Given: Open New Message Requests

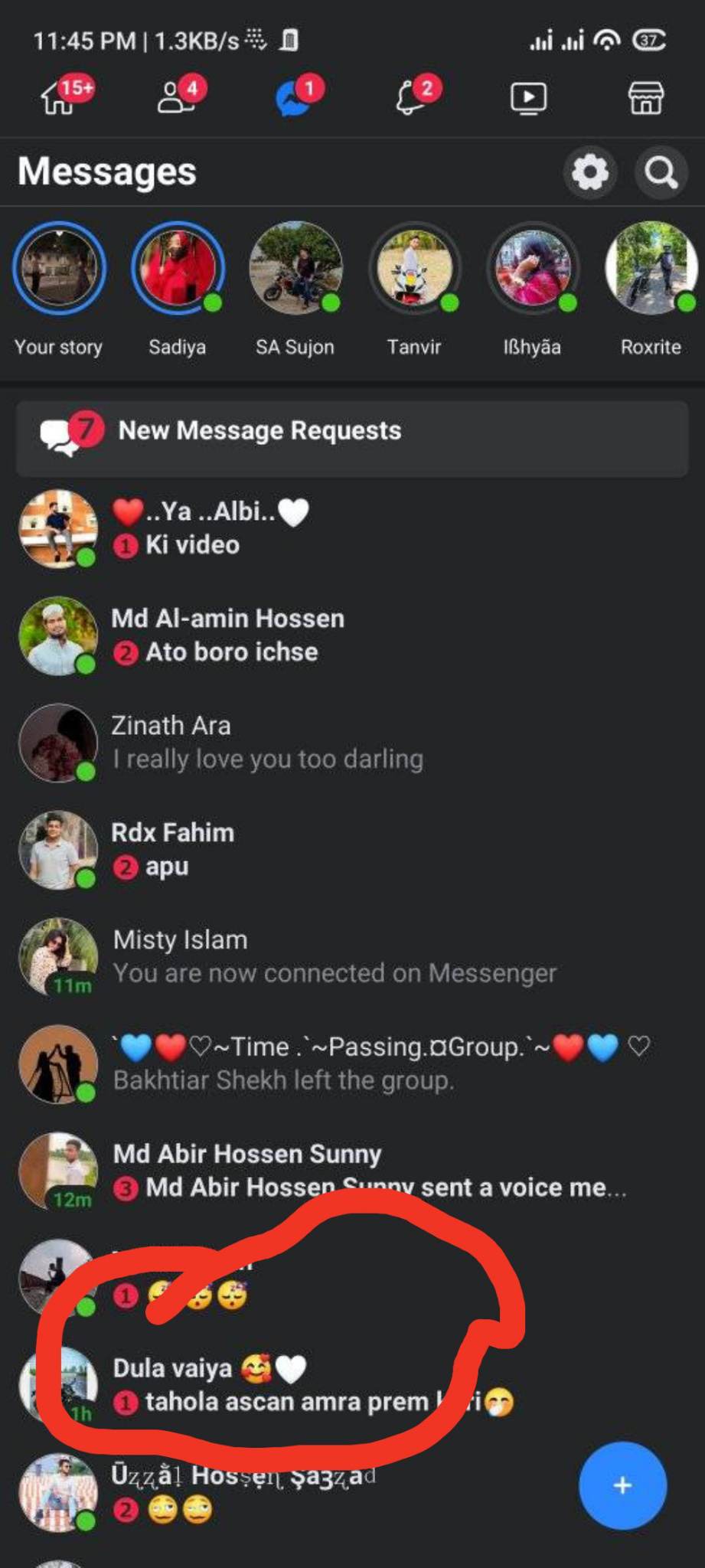Looking at the screenshot, I should click(x=352, y=432).
